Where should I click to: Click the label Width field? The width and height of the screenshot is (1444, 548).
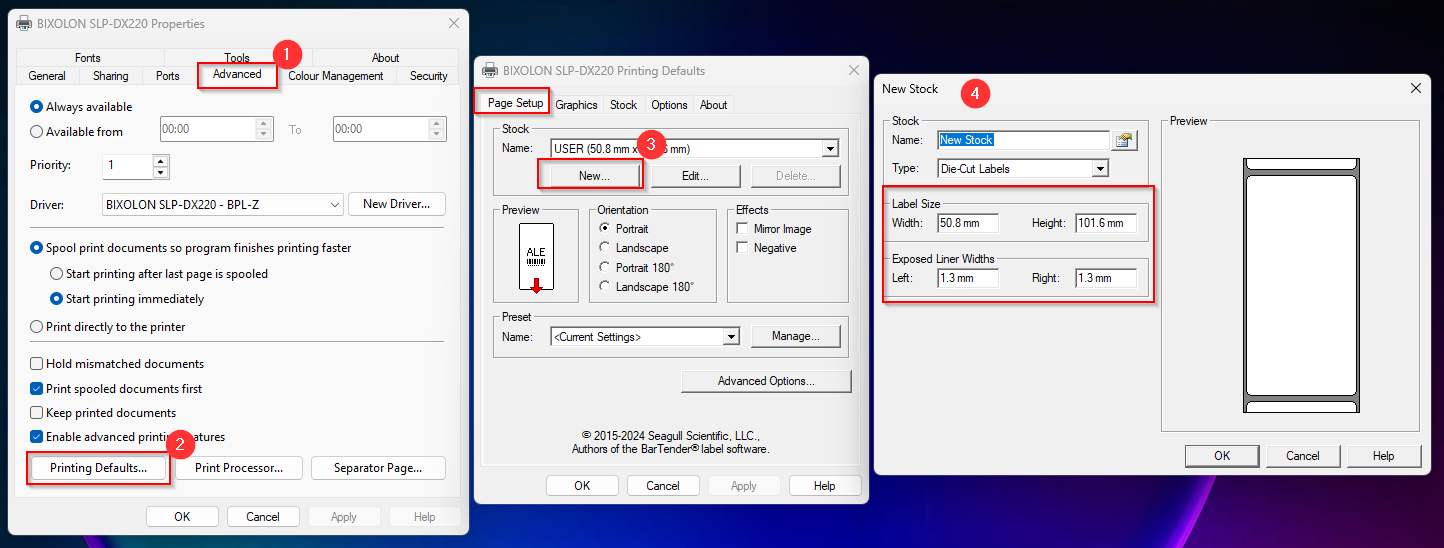(968, 223)
